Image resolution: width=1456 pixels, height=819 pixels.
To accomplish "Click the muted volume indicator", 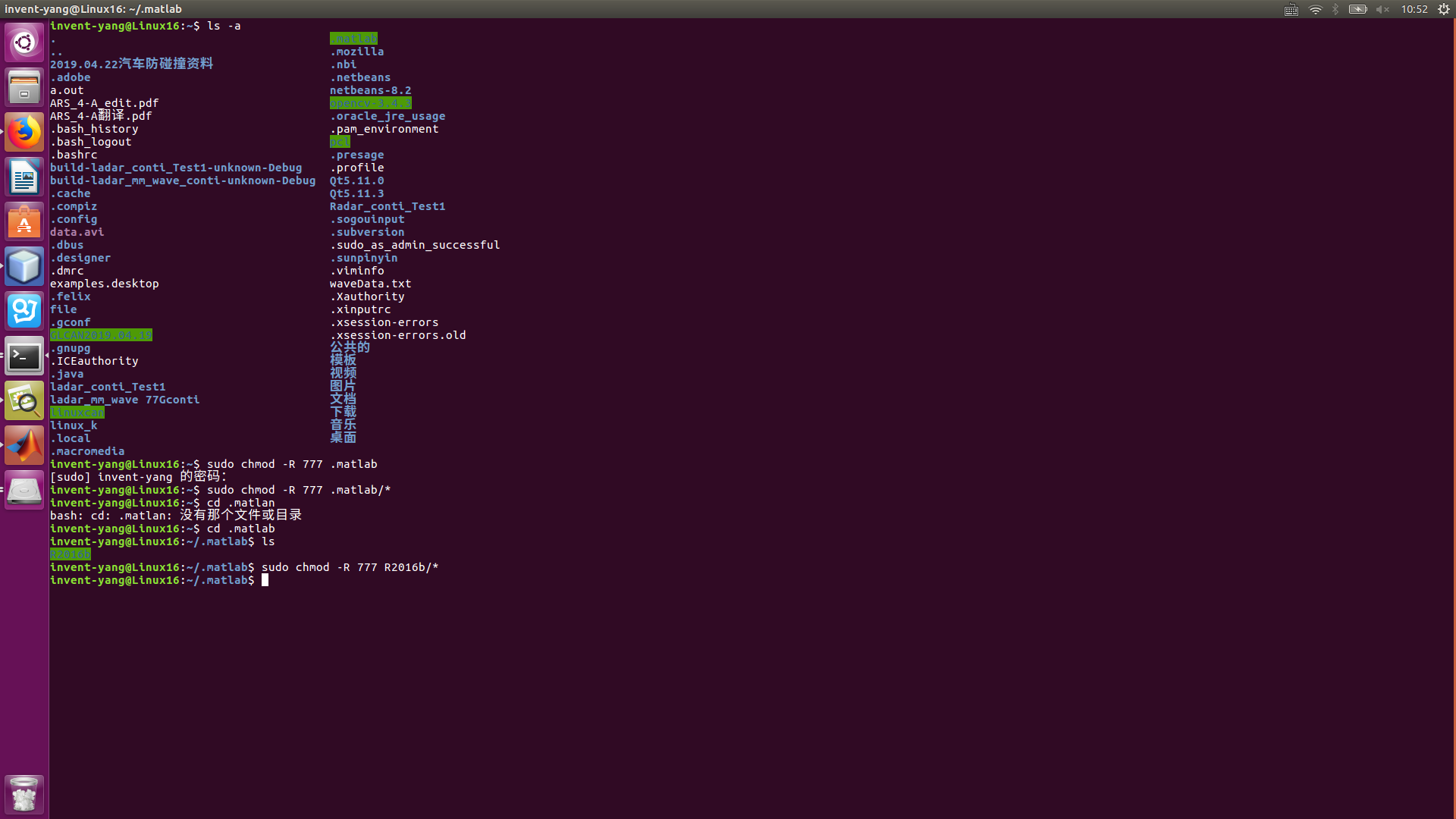I will [x=1382, y=9].
